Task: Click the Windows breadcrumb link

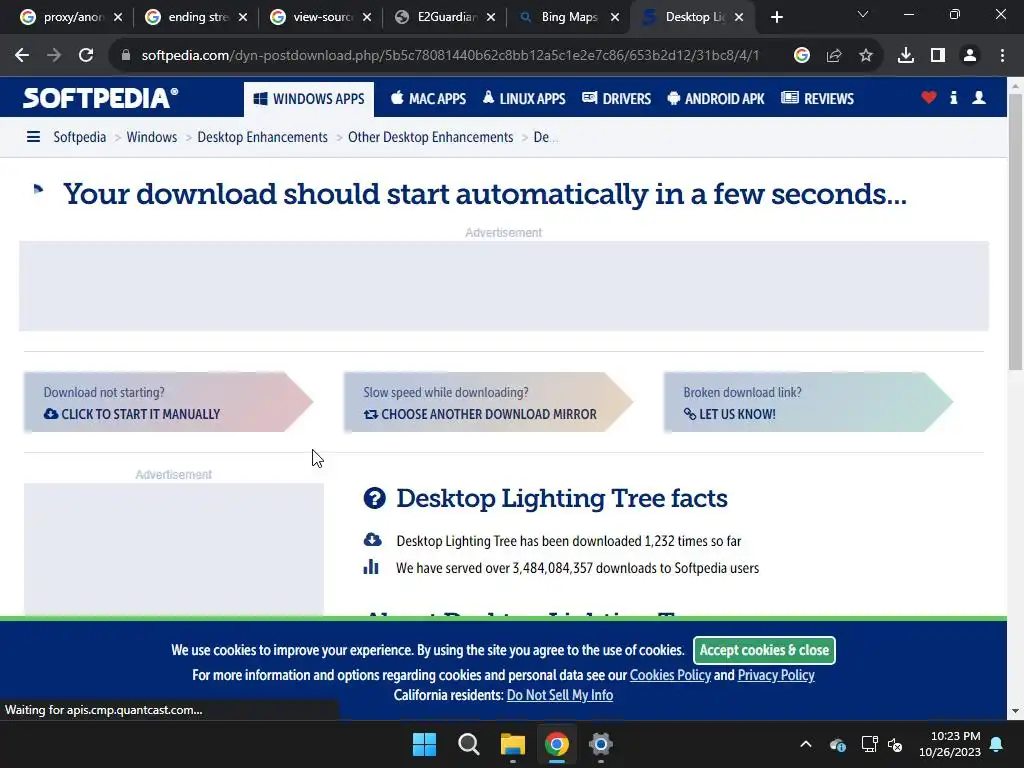Action: [152, 137]
